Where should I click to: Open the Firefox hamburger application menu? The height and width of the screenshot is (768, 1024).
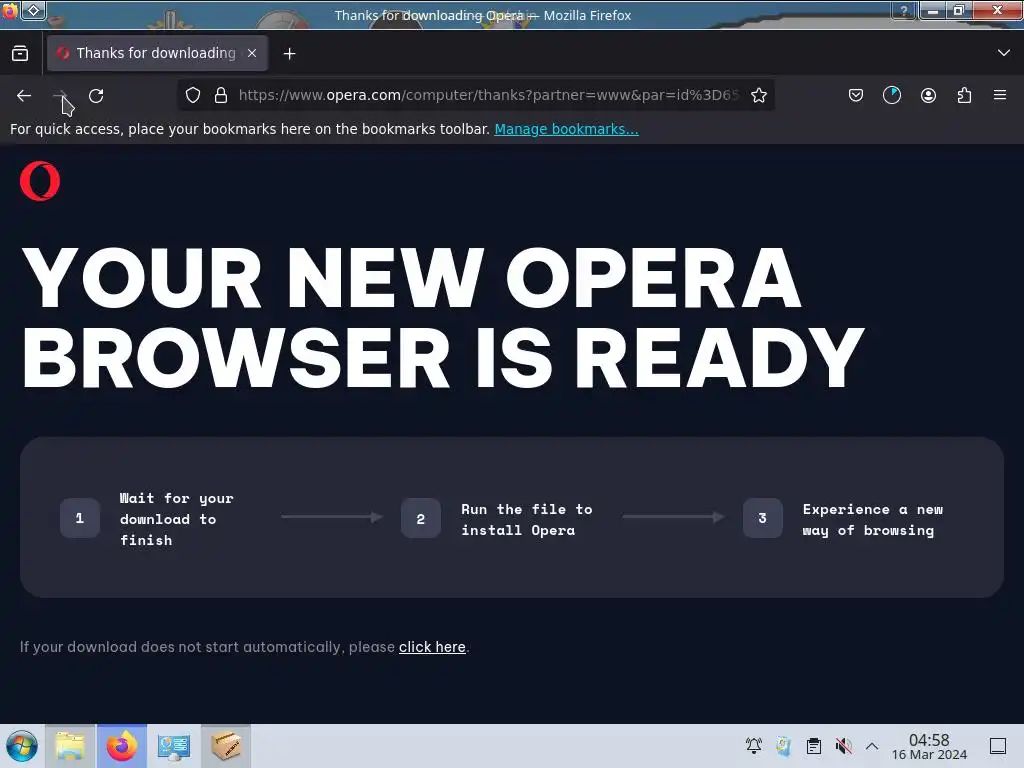pyautogui.click(x=1000, y=95)
